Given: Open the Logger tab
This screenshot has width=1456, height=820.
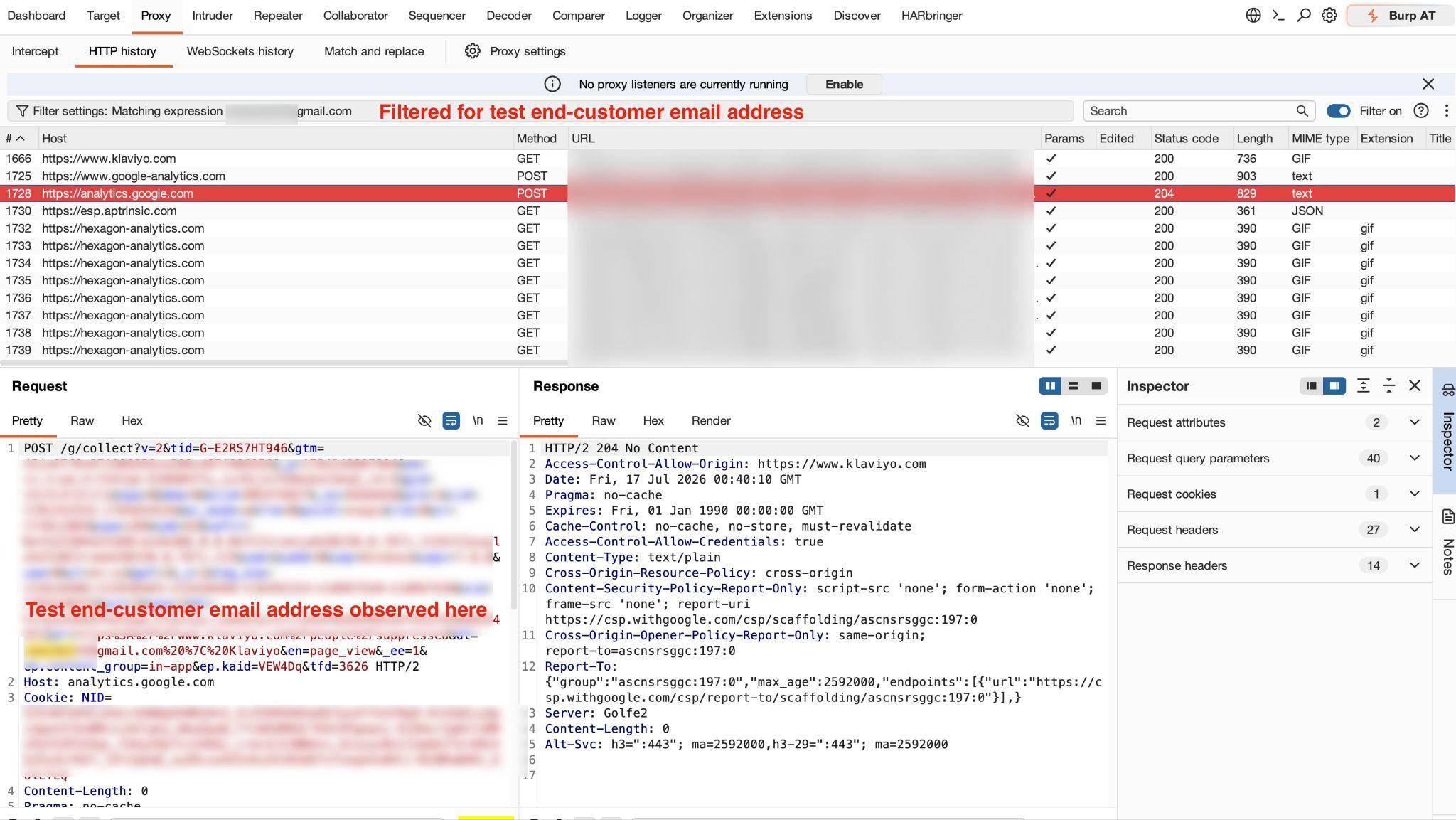Looking at the screenshot, I should (x=643, y=16).
